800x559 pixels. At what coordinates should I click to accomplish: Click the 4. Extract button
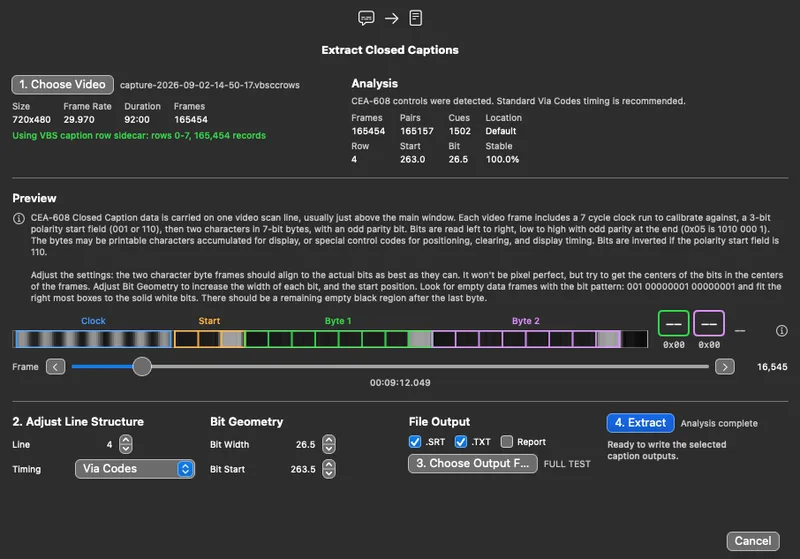tap(640, 423)
